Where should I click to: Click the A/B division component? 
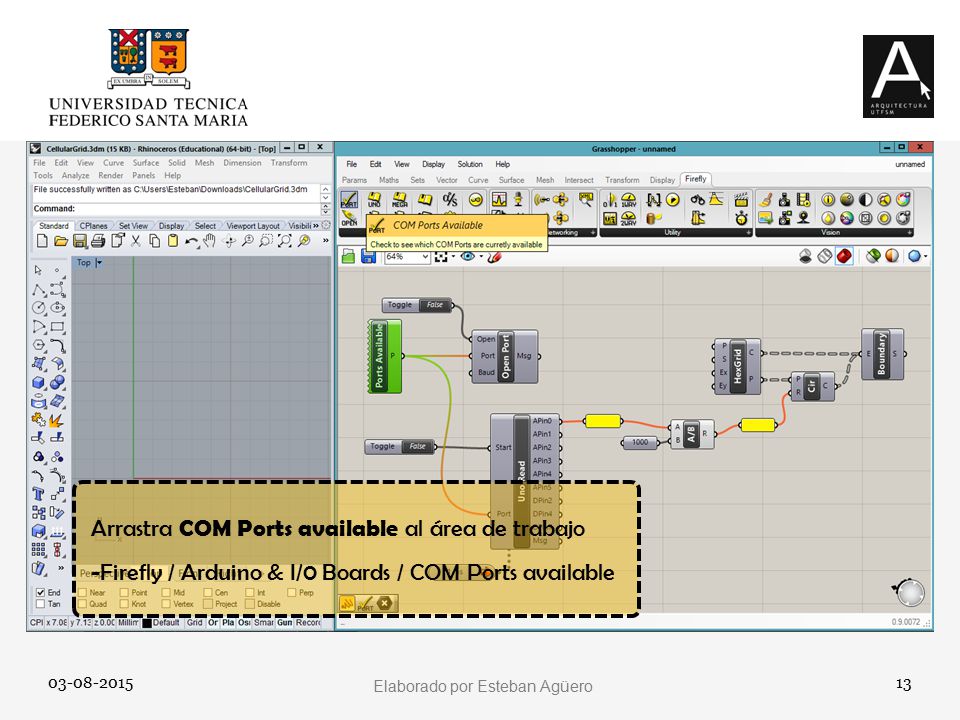pyautogui.click(x=692, y=434)
